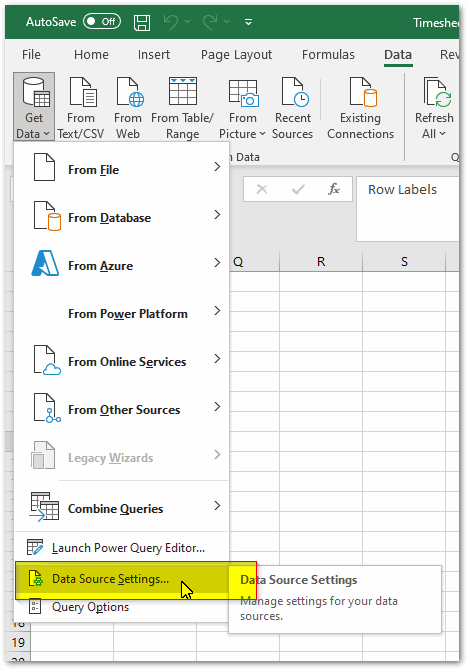
Task: Click the Save floppy disk icon
Action: pos(142,22)
